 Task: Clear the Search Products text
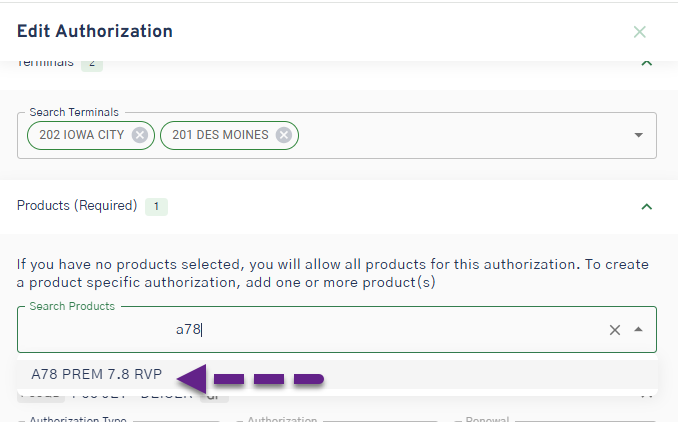pyautogui.click(x=615, y=330)
